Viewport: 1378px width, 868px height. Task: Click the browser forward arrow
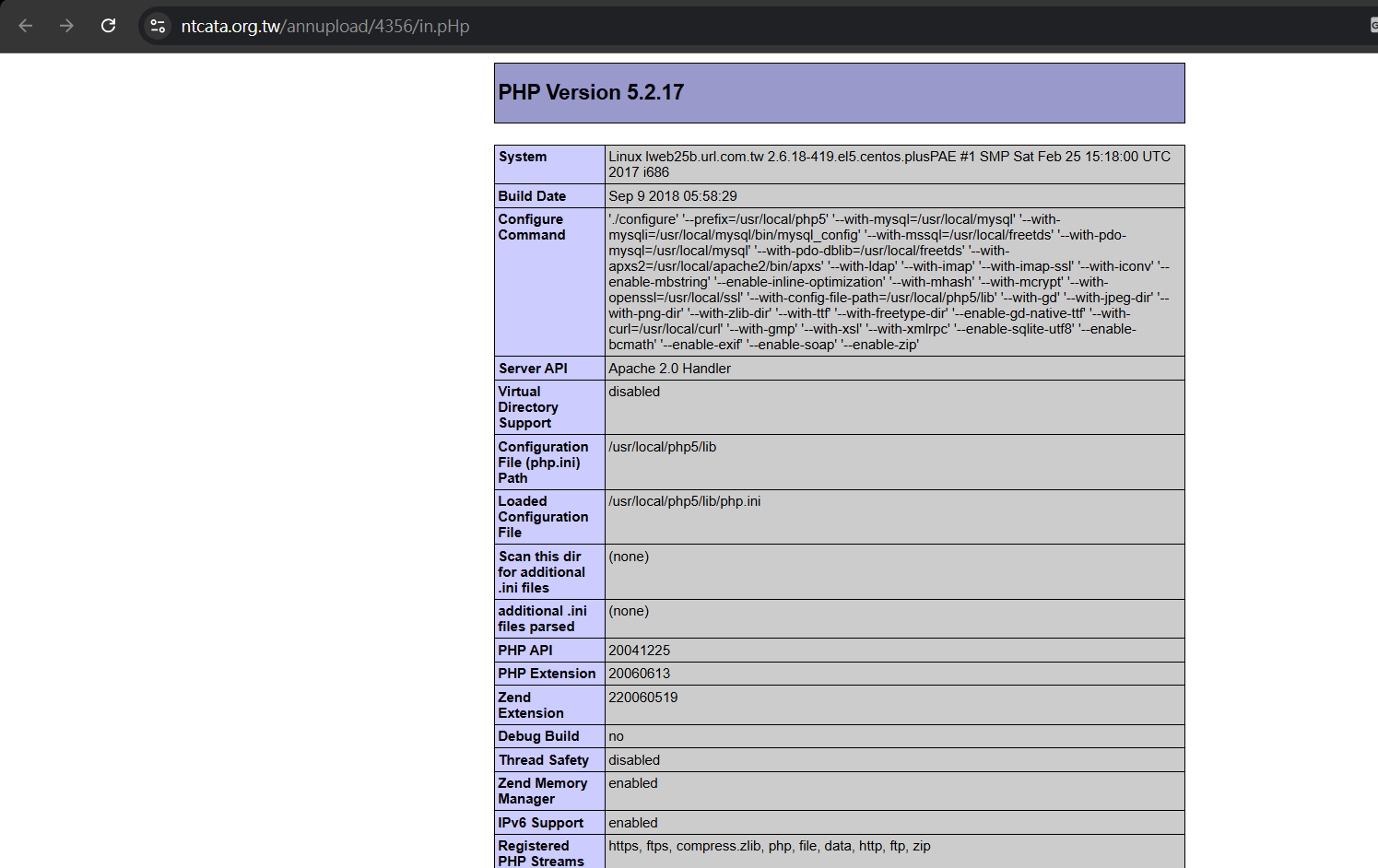click(x=66, y=26)
